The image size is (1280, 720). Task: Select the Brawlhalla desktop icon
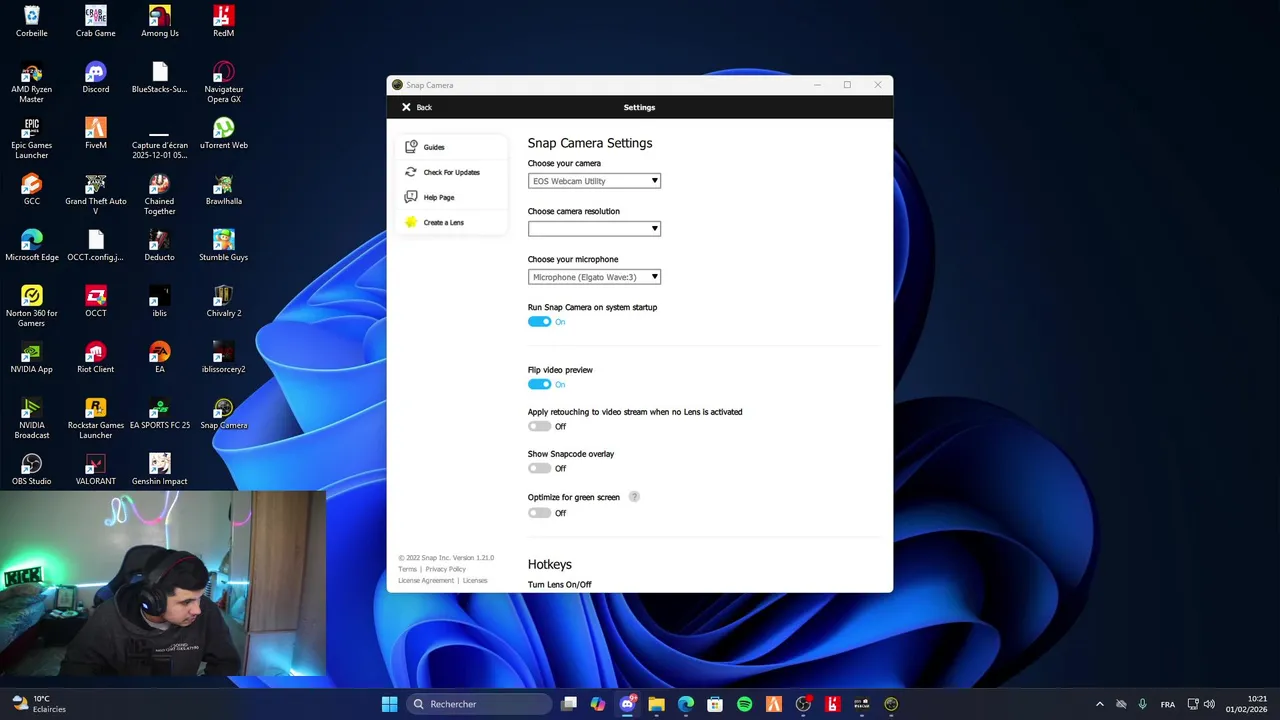click(224, 190)
